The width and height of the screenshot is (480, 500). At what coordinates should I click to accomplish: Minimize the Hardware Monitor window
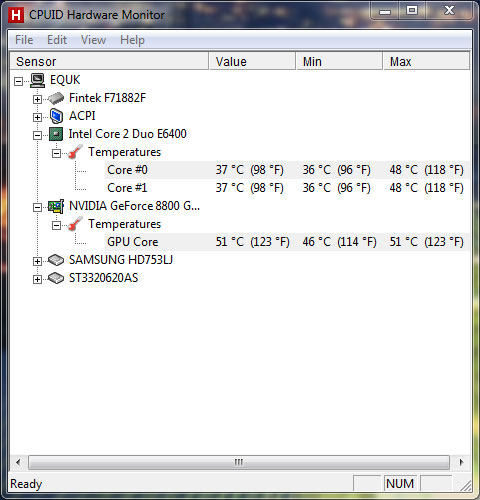click(385, 11)
